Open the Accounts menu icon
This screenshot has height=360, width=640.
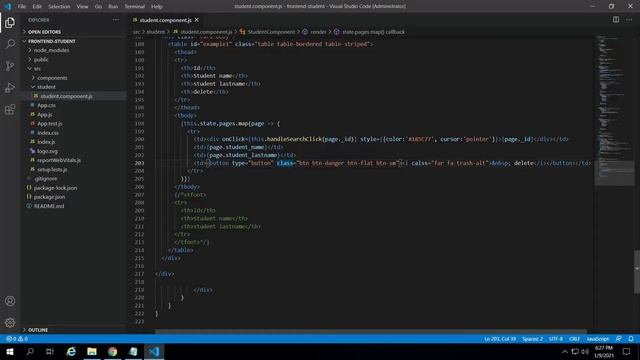point(10,301)
